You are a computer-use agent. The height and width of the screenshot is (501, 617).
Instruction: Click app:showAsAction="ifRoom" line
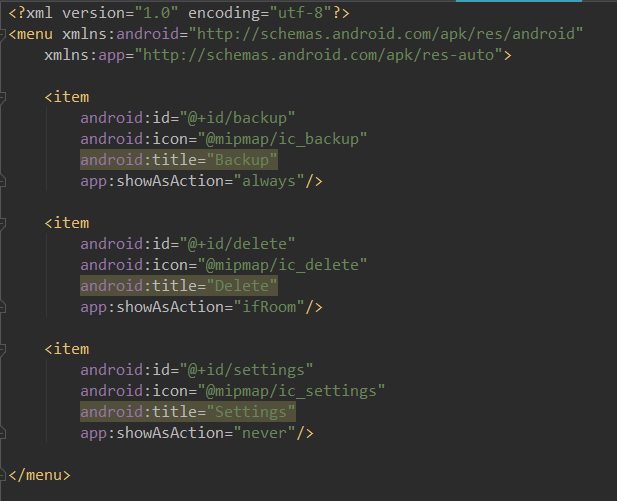click(x=201, y=307)
